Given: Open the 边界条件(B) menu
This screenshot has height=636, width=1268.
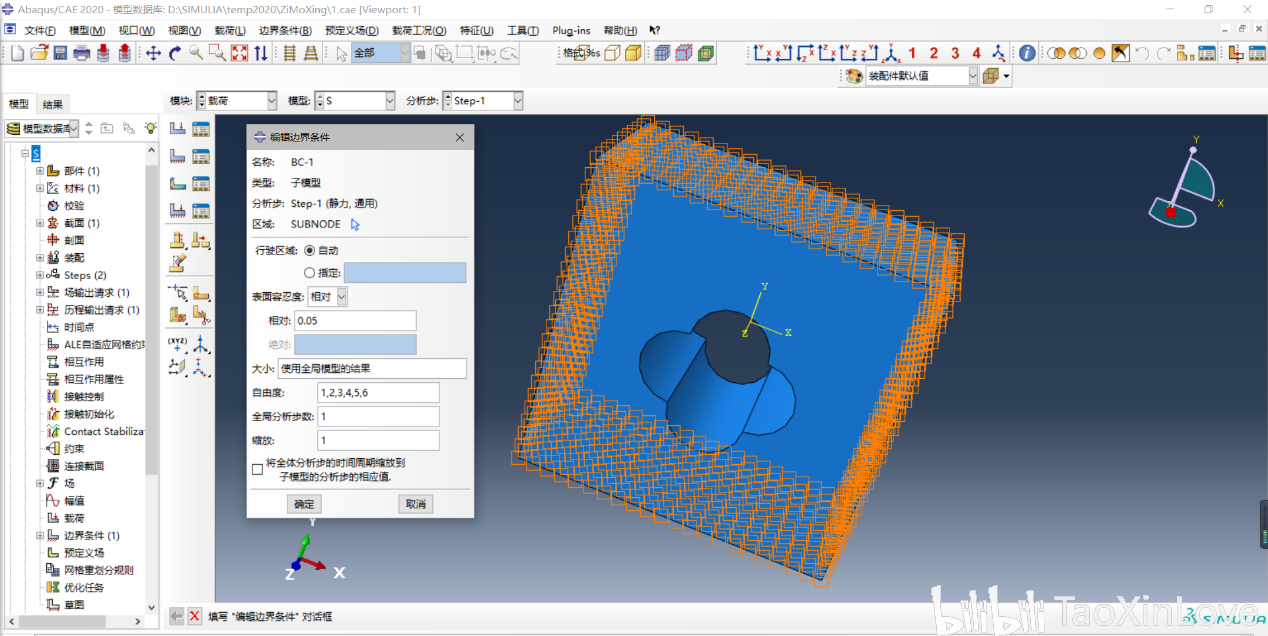Looking at the screenshot, I should [285, 30].
